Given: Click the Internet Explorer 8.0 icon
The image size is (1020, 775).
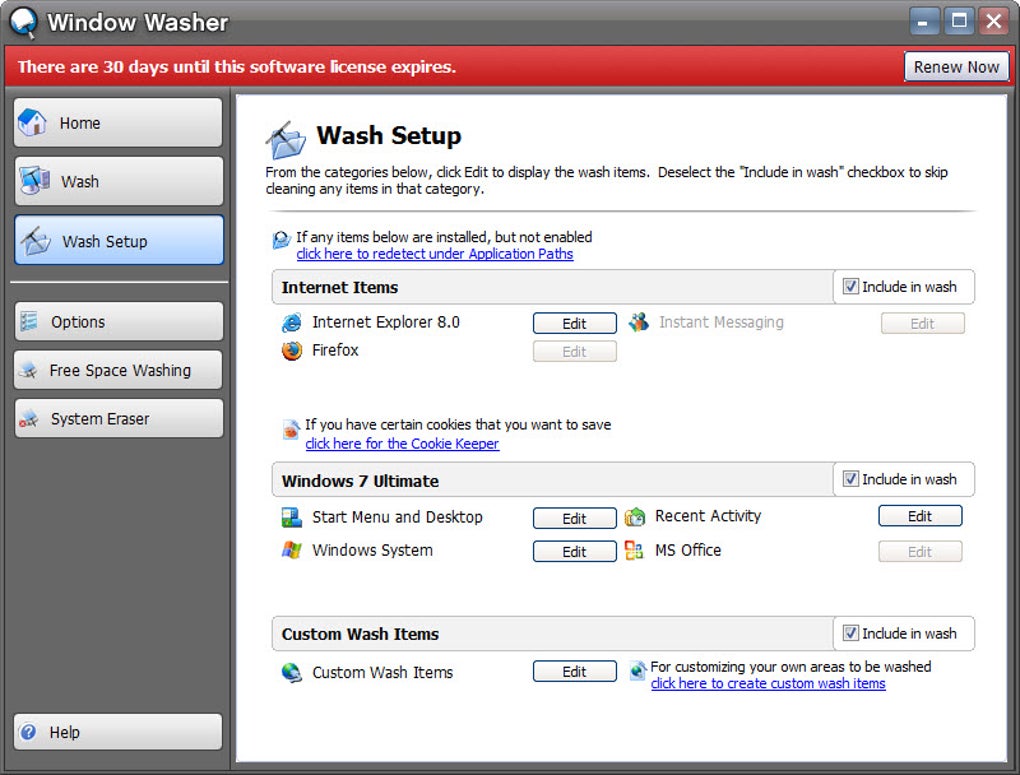Looking at the screenshot, I should 291,322.
